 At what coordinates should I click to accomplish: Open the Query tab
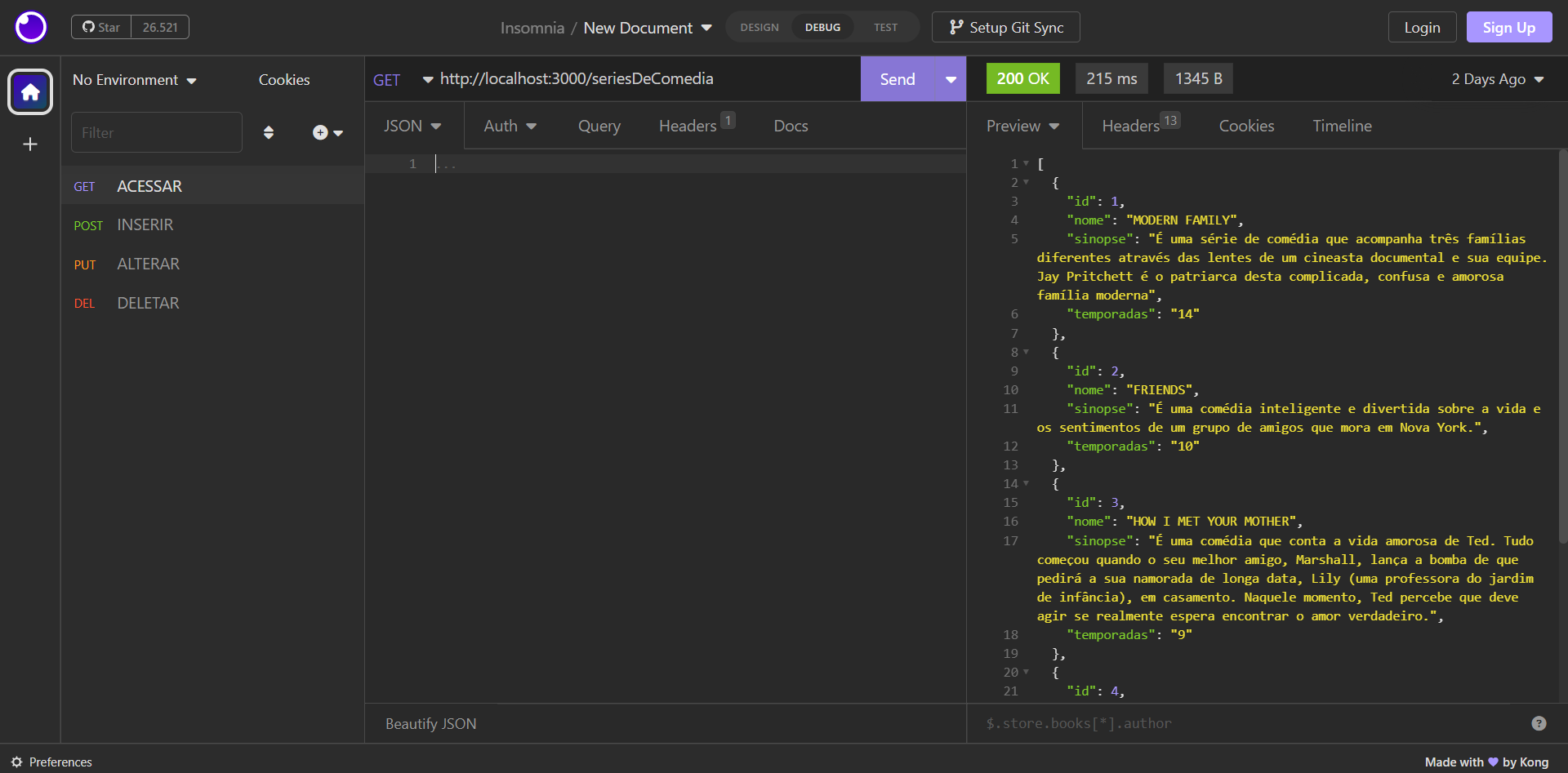click(599, 126)
